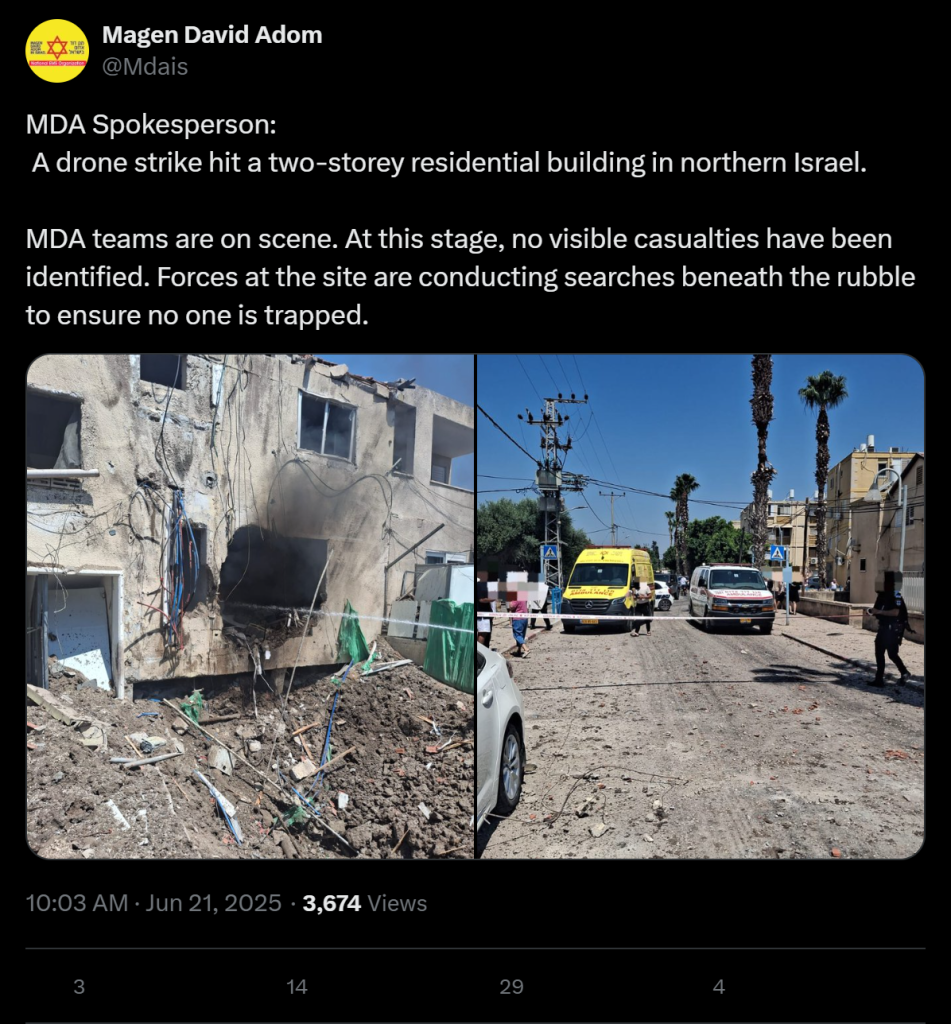
Task: Click the white ambulance in right photo
Action: pyautogui.click(x=732, y=598)
